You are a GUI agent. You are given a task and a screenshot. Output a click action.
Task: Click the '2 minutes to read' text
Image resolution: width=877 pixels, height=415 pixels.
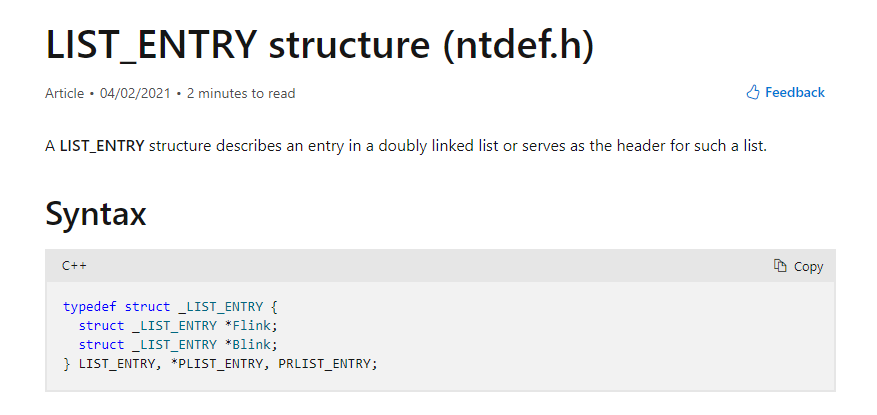pos(241,93)
